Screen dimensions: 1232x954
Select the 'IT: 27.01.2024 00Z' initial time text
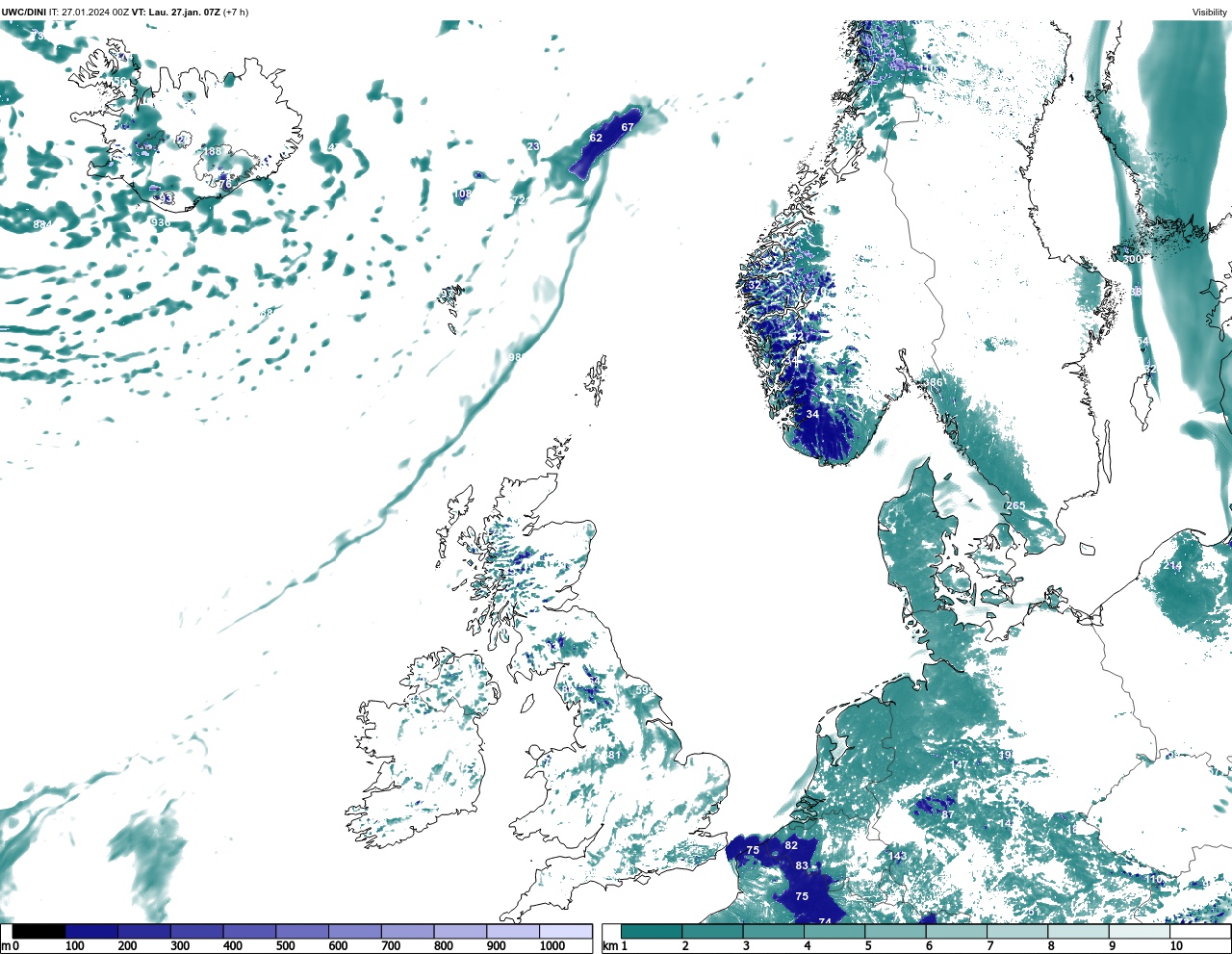(x=90, y=13)
